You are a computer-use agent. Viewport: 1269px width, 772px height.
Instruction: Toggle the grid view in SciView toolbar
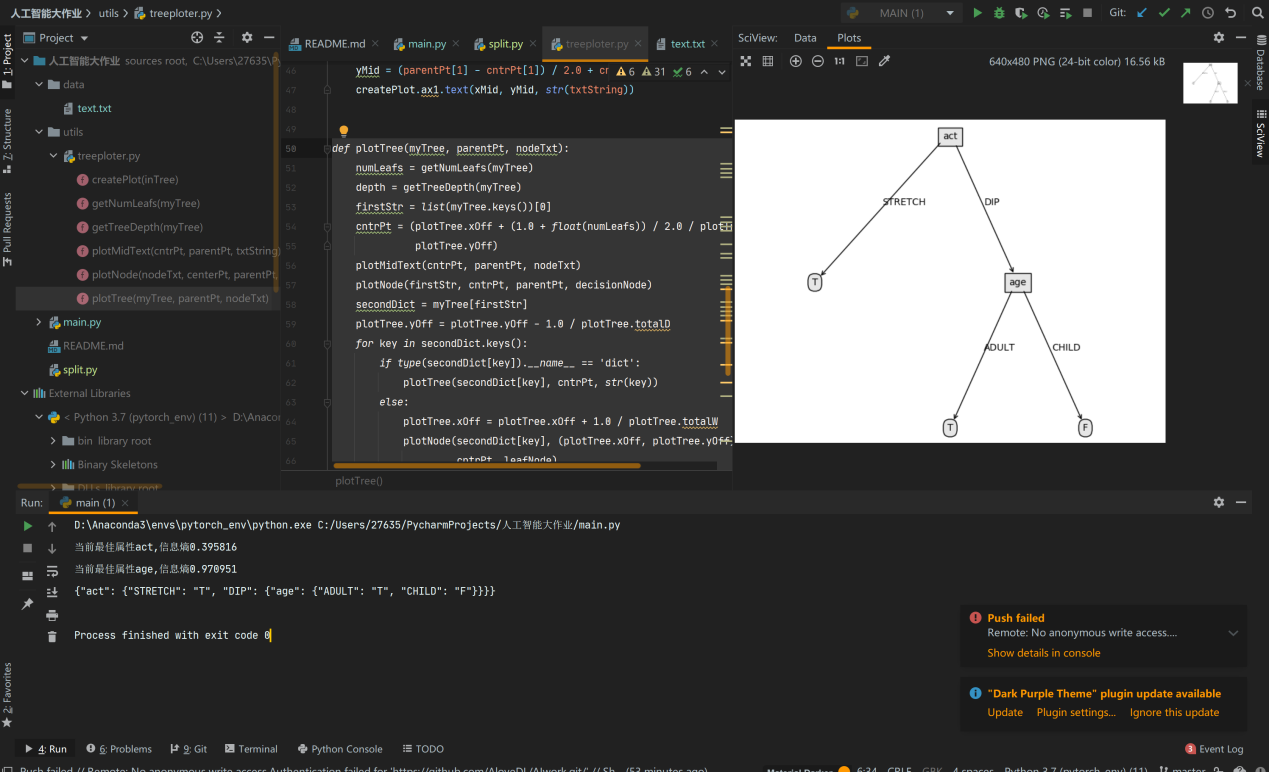pyautogui.click(x=768, y=61)
